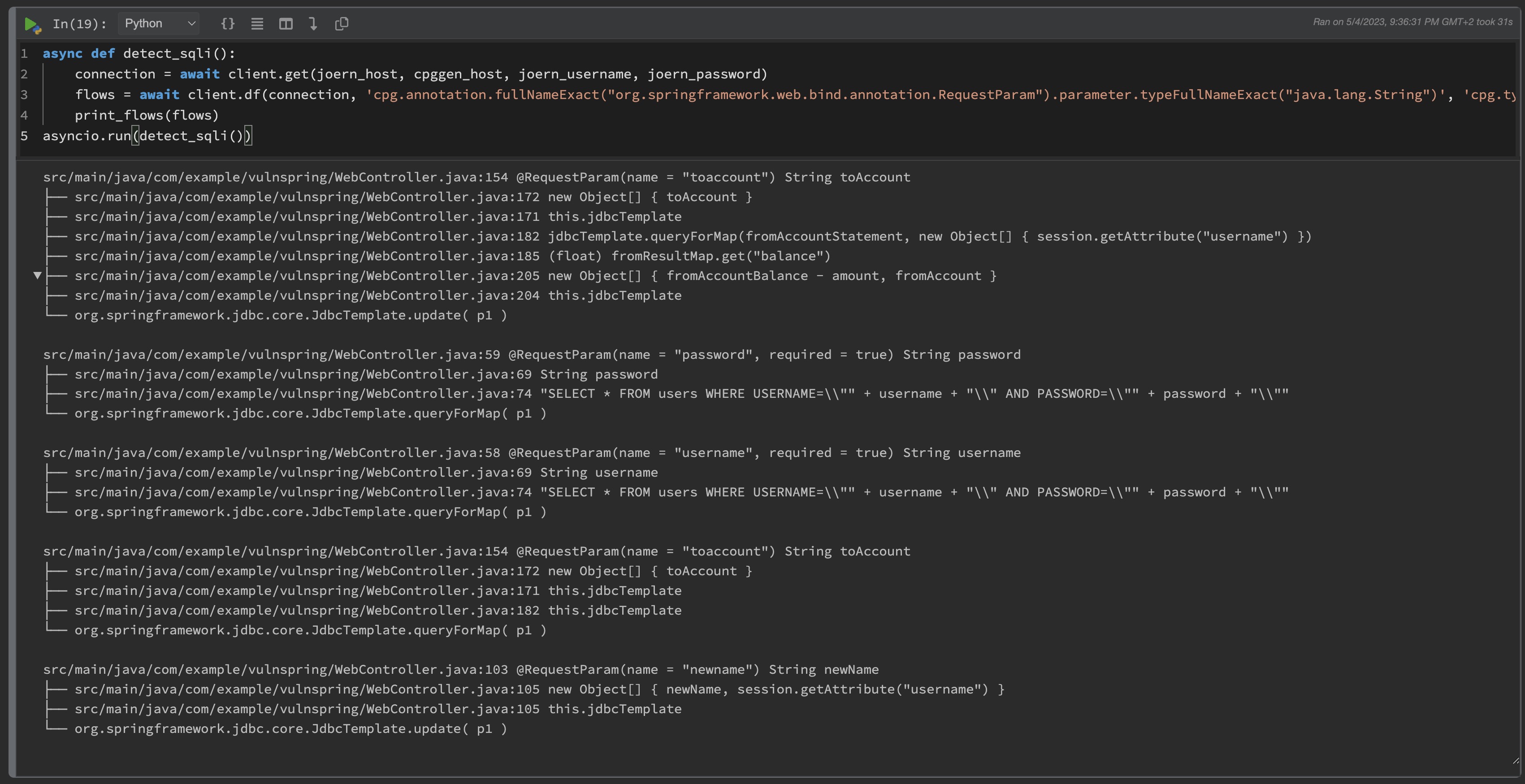This screenshot has height=784, width=1525.
Task: Toggle the split columns layout icon
Action: 286,24
